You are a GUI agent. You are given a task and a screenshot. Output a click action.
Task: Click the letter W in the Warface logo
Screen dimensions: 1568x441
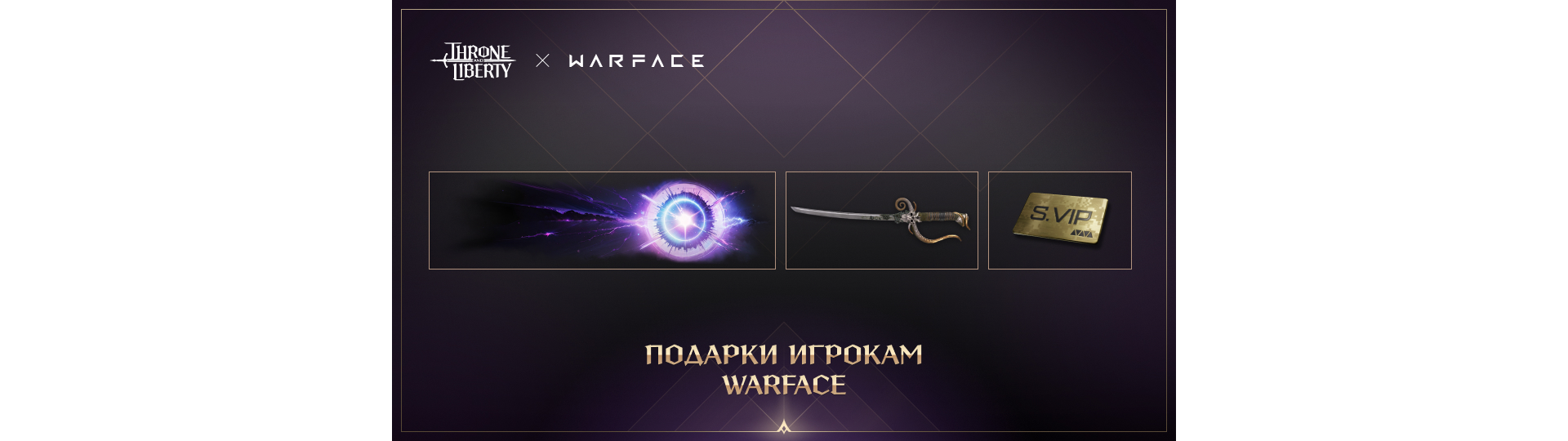click(x=577, y=61)
